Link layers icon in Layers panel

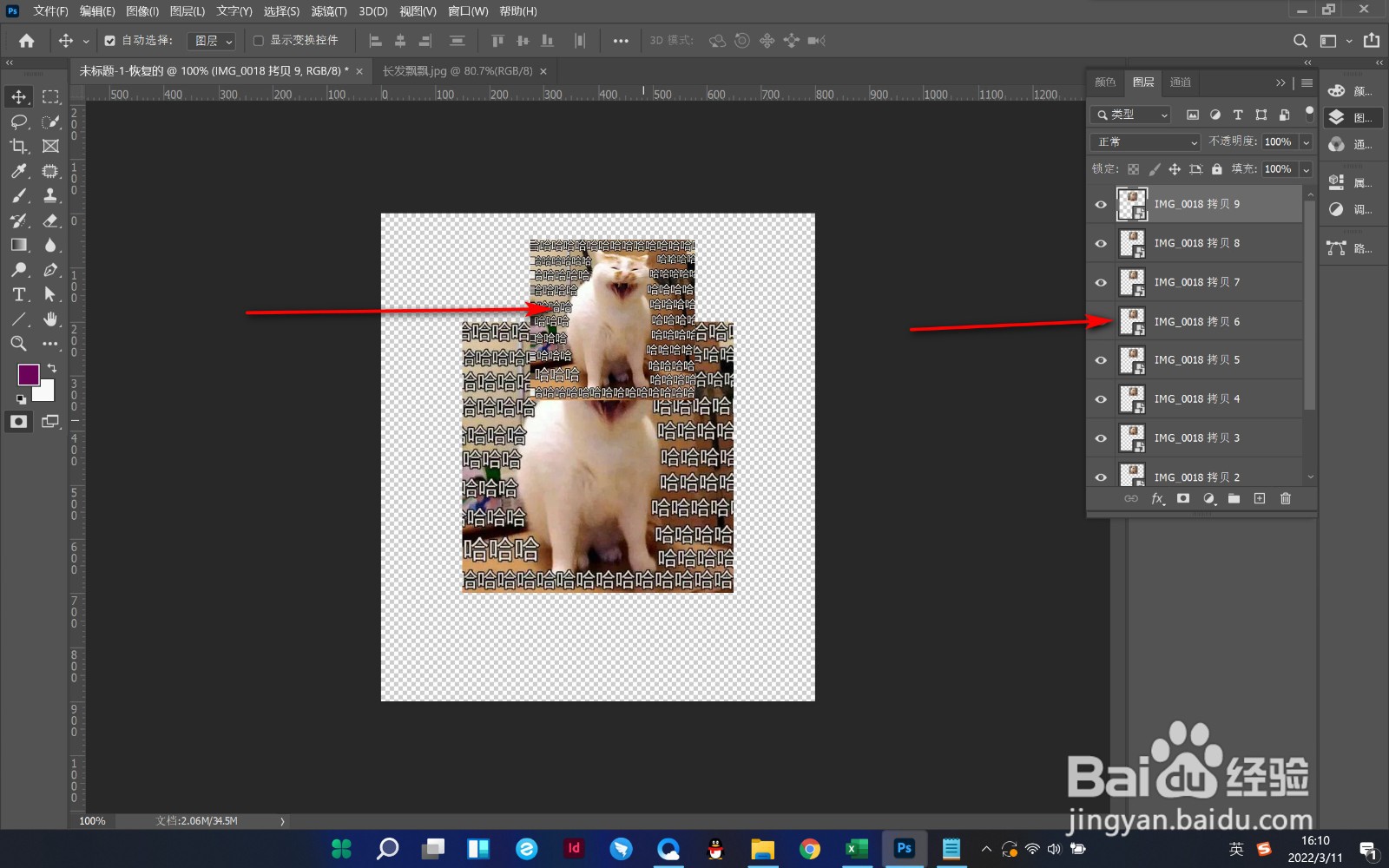tap(1131, 498)
